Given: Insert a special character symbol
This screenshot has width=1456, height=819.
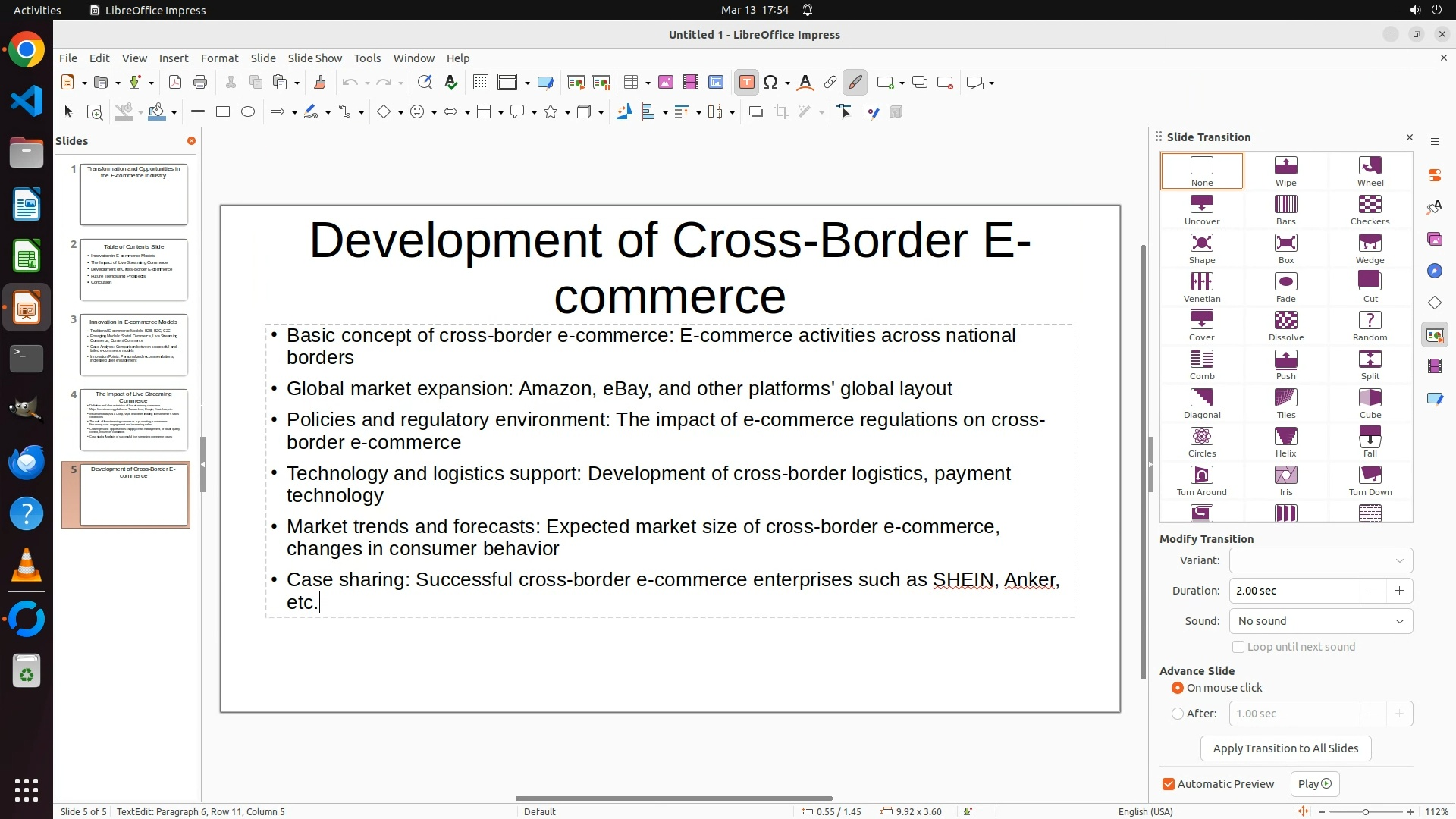Looking at the screenshot, I should pyautogui.click(x=770, y=83).
